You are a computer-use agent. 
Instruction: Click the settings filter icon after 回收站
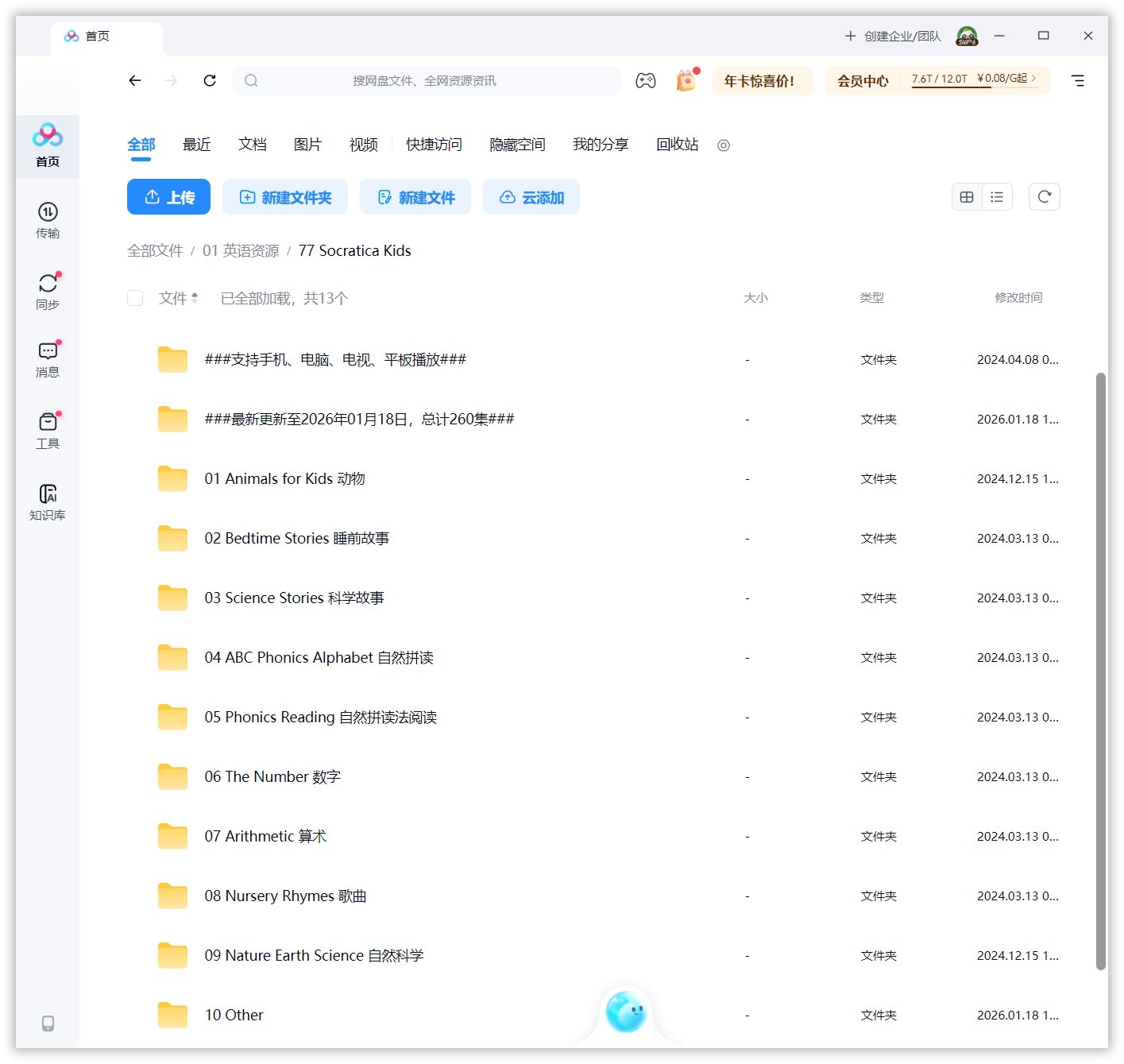tap(723, 145)
